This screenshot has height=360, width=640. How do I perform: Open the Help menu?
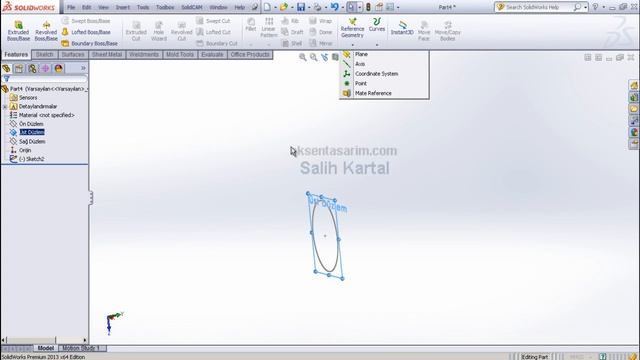tap(240, 7)
